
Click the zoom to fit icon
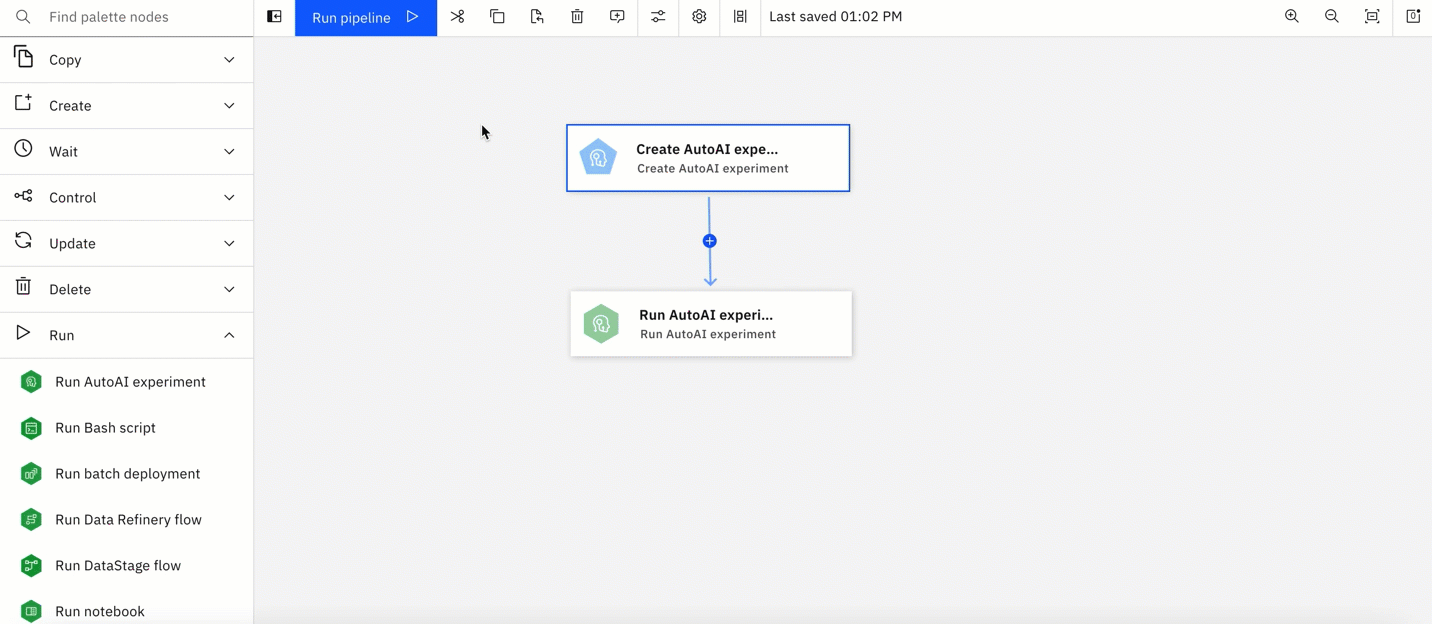click(1372, 17)
